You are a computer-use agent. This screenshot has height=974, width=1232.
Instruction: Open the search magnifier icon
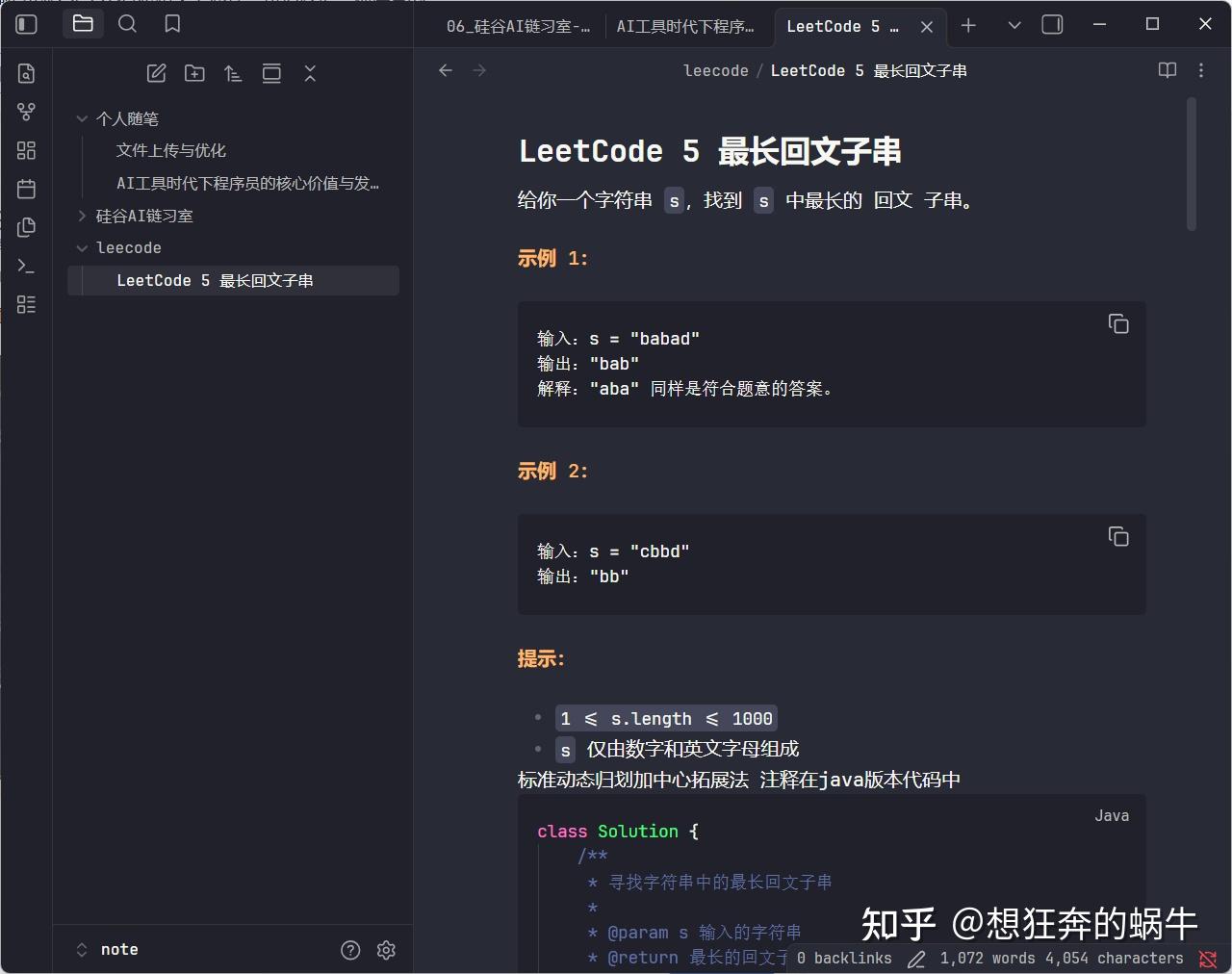pyautogui.click(x=127, y=24)
